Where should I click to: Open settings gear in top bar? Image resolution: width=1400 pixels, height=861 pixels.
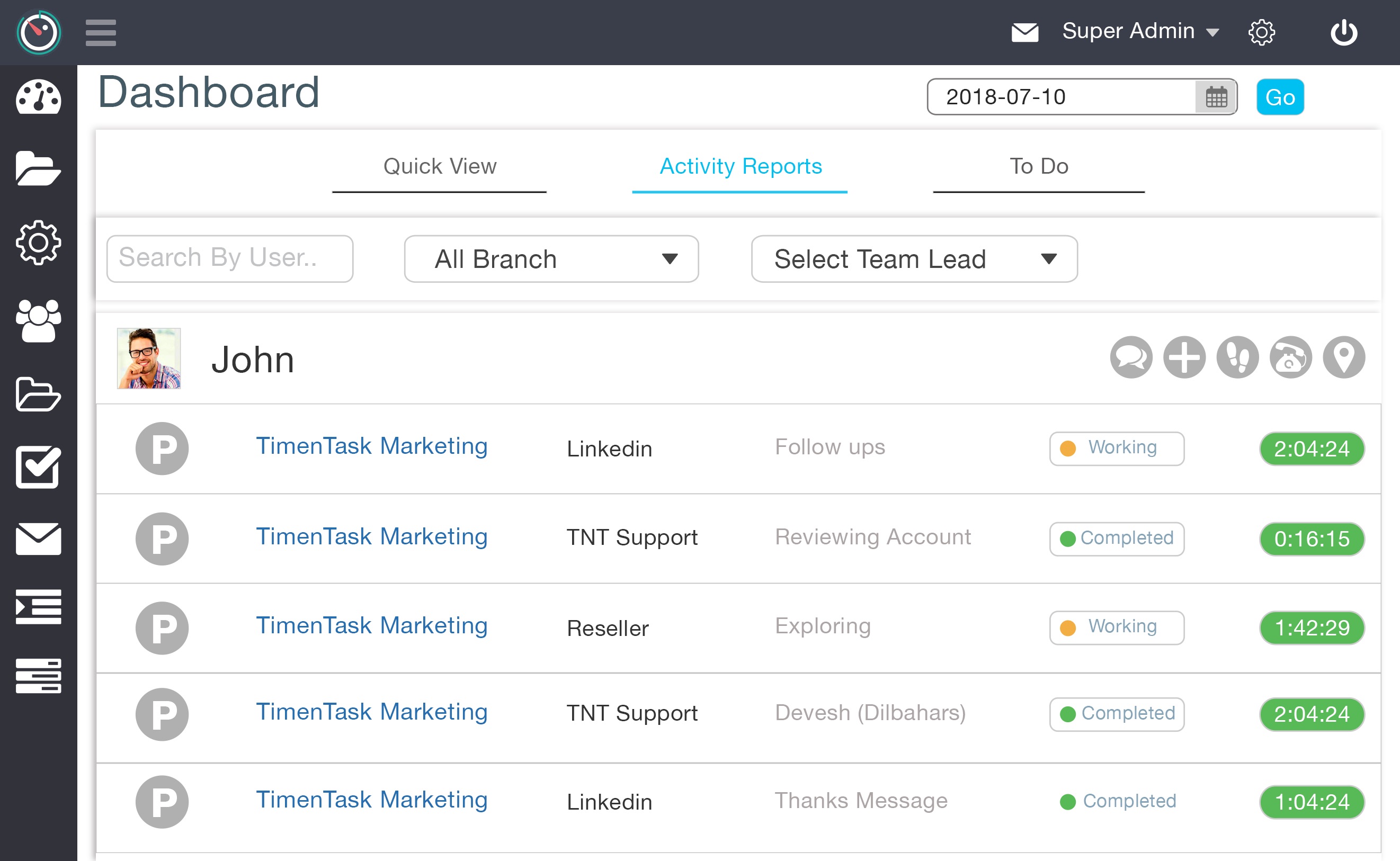pyautogui.click(x=1262, y=32)
